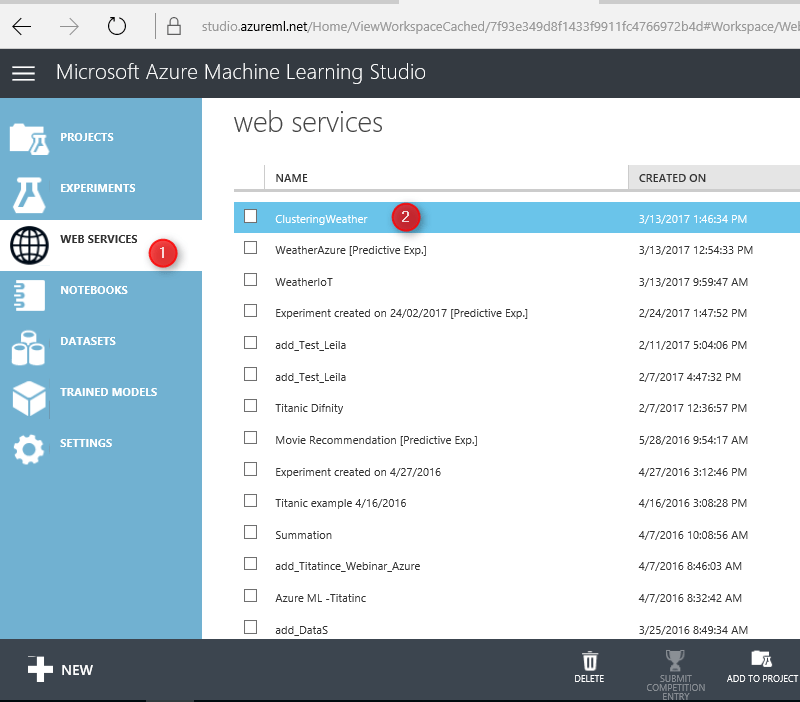The width and height of the screenshot is (800, 702).
Task: Check the Titanic example 4/16/2016 checkbox
Action: (251, 501)
